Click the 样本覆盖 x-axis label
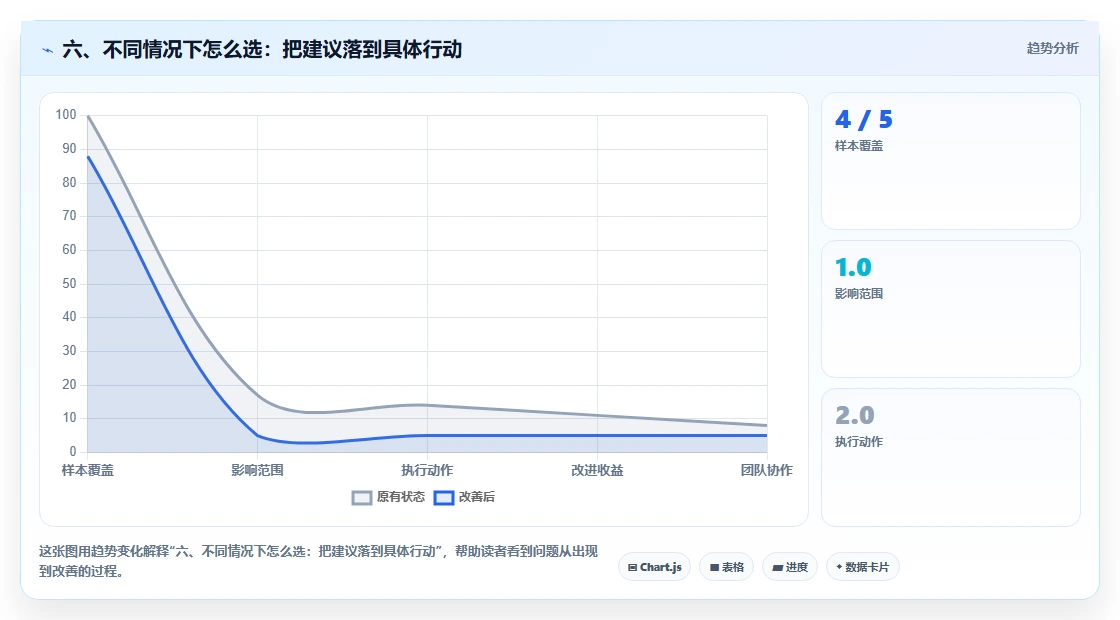The width and height of the screenshot is (1120, 620). [x=88, y=470]
